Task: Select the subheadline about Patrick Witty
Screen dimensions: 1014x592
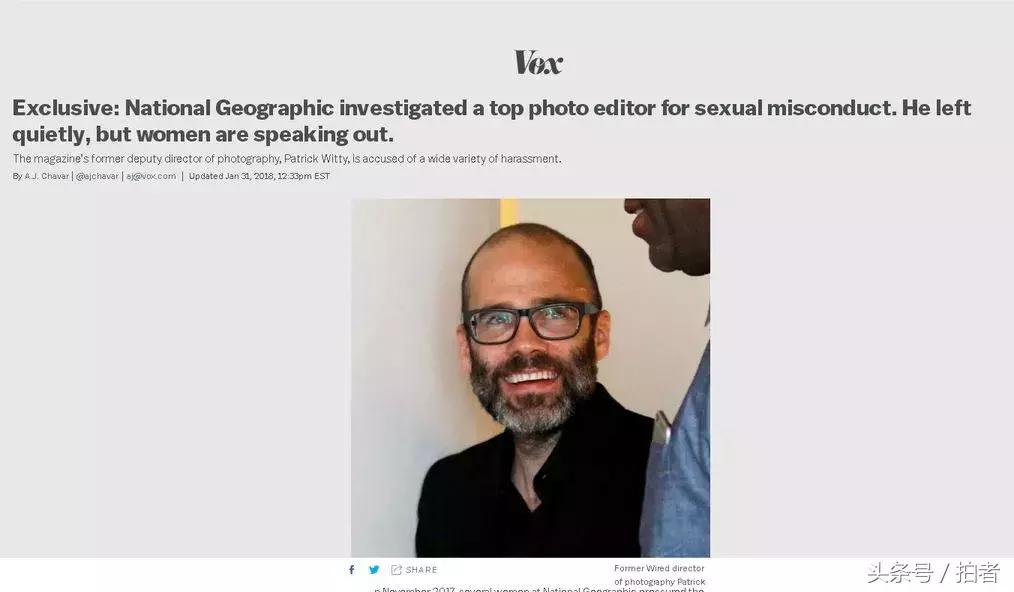Action: pyautogui.click(x=287, y=159)
